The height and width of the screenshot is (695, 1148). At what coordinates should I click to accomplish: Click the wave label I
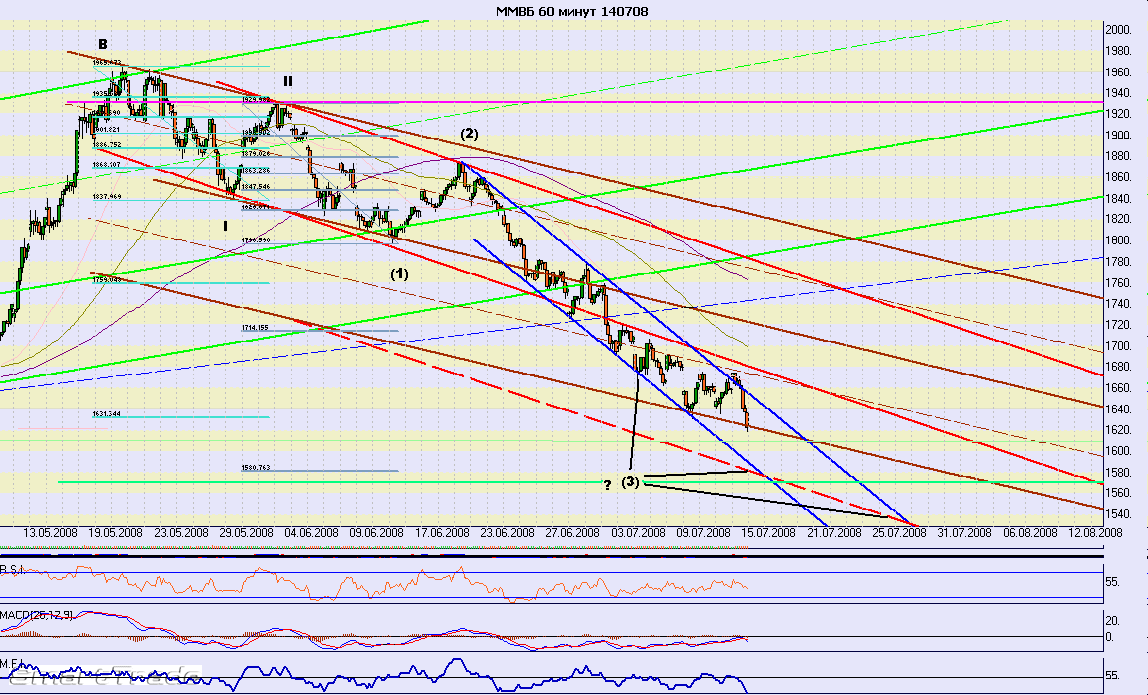225,227
